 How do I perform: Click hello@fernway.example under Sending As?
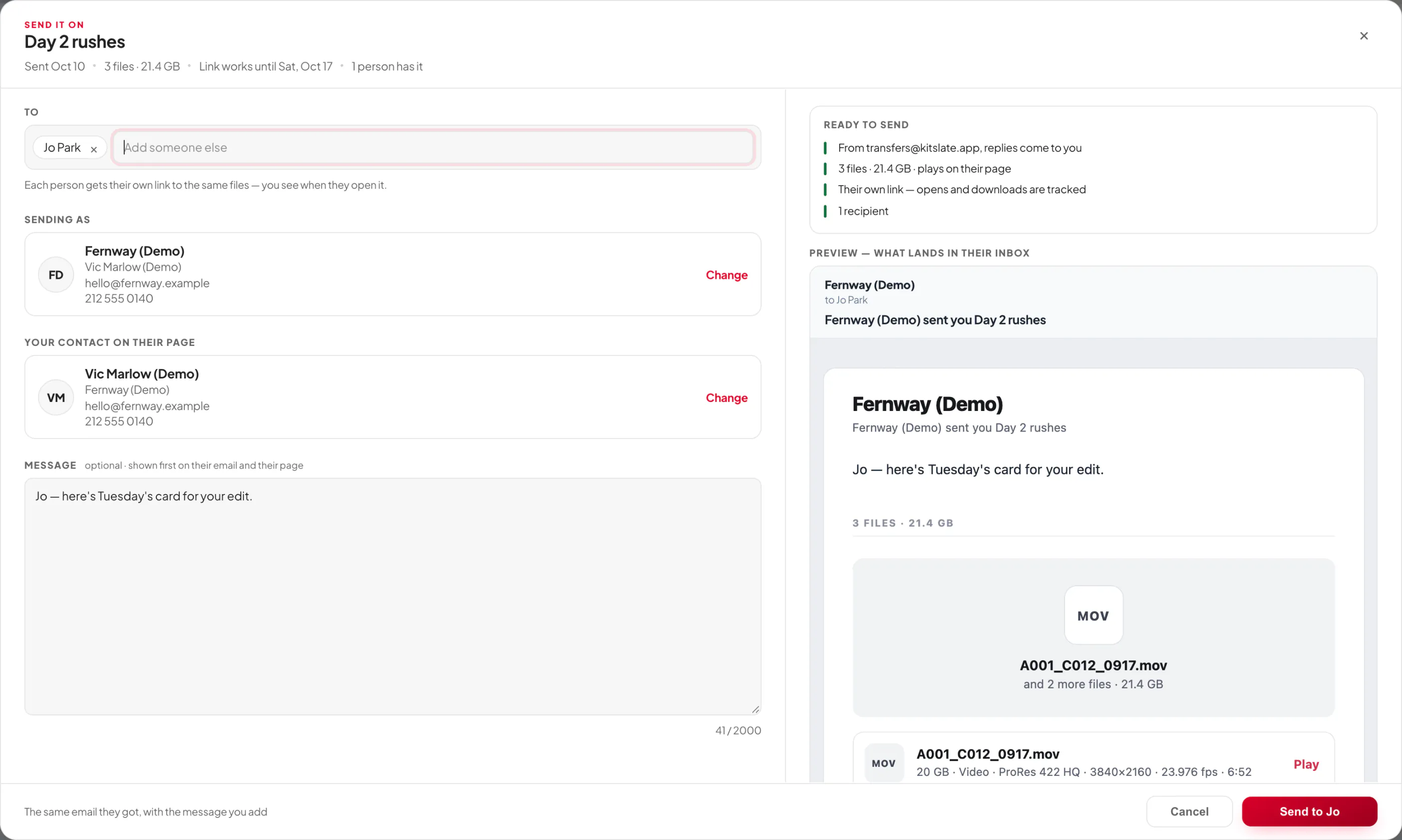coord(147,283)
